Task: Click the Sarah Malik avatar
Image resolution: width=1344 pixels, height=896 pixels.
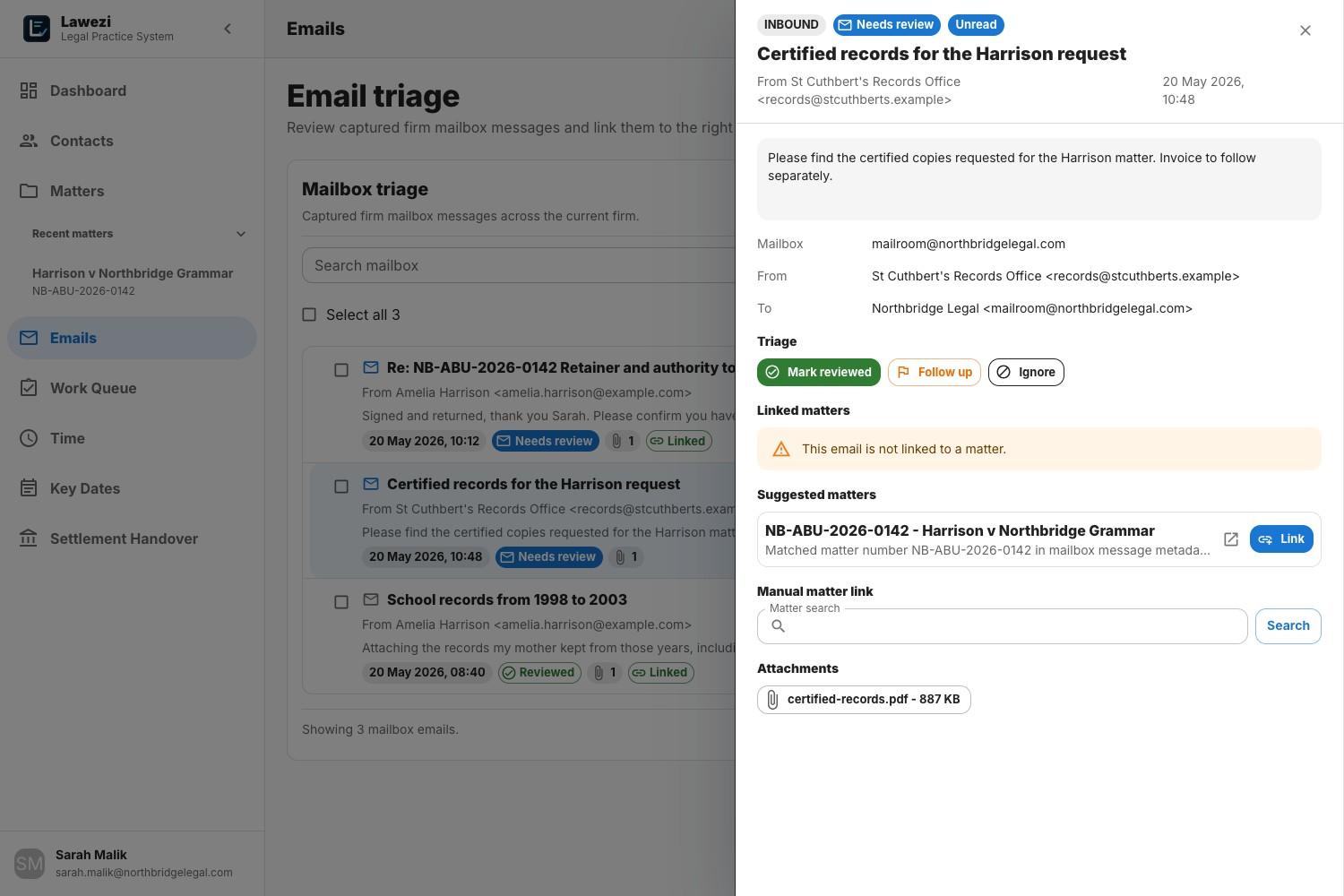Action: click(x=30, y=864)
